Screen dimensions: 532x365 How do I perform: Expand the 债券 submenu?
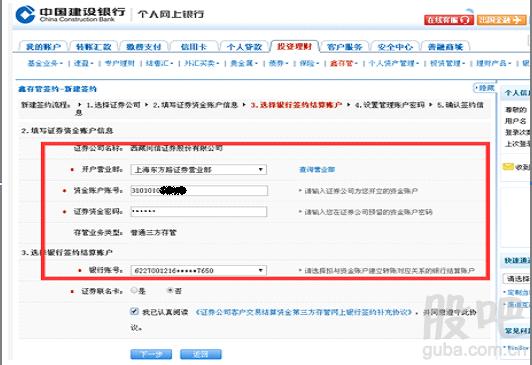pos(278,63)
